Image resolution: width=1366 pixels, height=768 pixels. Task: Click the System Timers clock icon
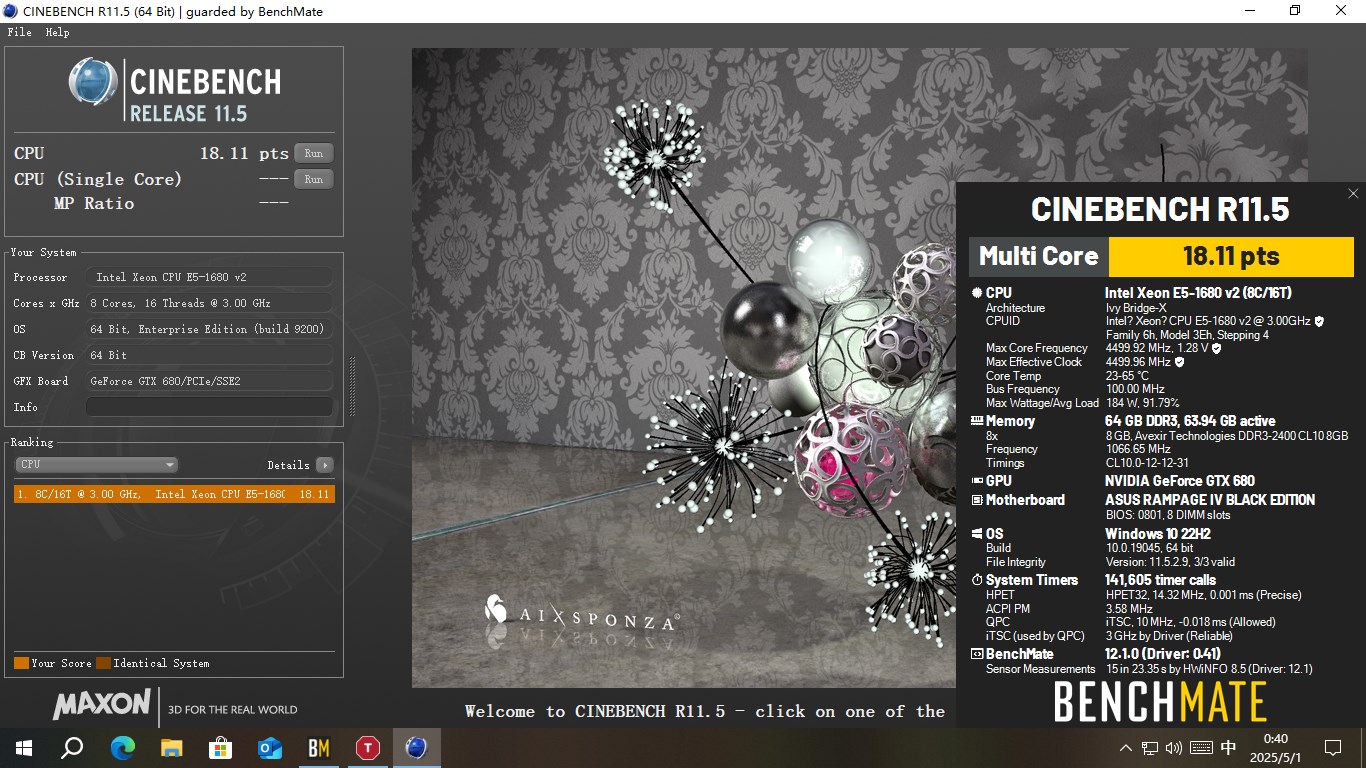tap(977, 580)
